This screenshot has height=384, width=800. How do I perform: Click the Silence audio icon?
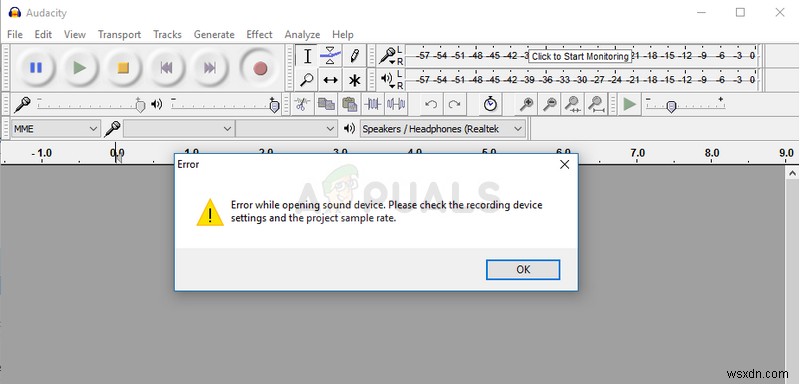tap(396, 105)
